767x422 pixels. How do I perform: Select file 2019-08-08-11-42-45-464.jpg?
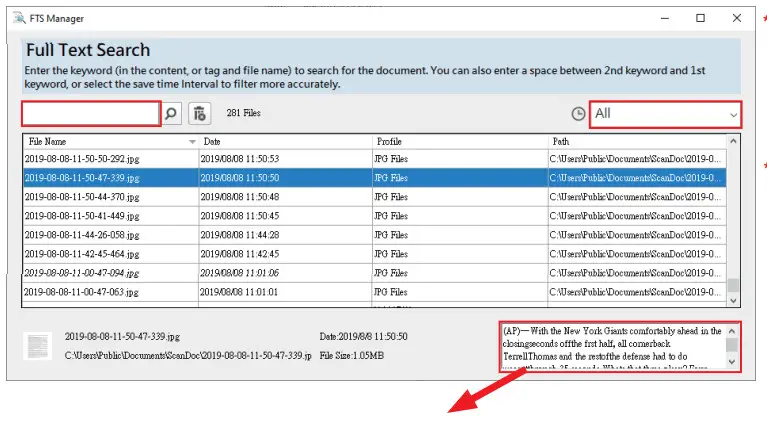click(x=82, y=254)
